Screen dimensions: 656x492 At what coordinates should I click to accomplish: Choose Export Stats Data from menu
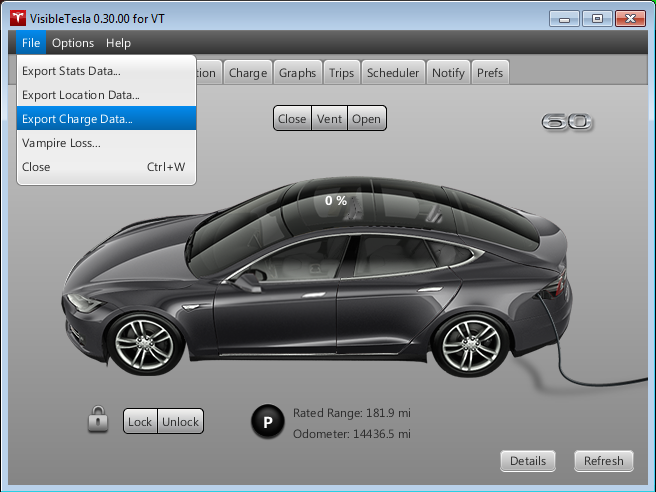tap(106, 71)
